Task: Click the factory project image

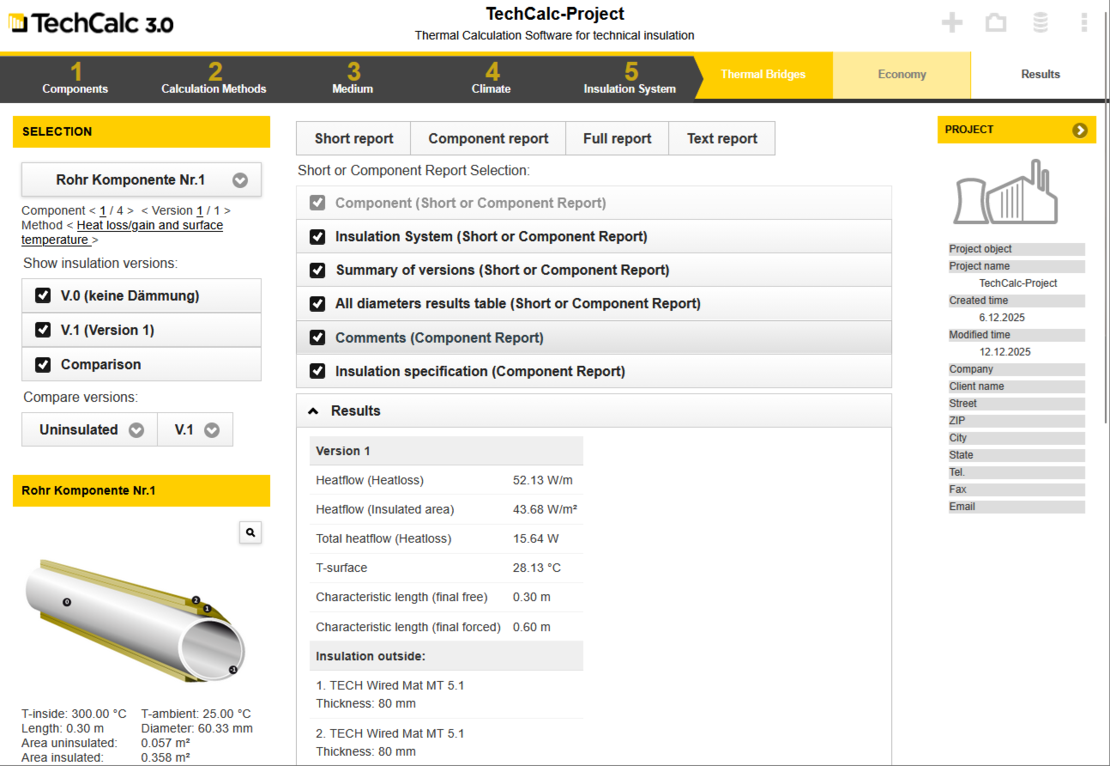Action: [1006, 192]
